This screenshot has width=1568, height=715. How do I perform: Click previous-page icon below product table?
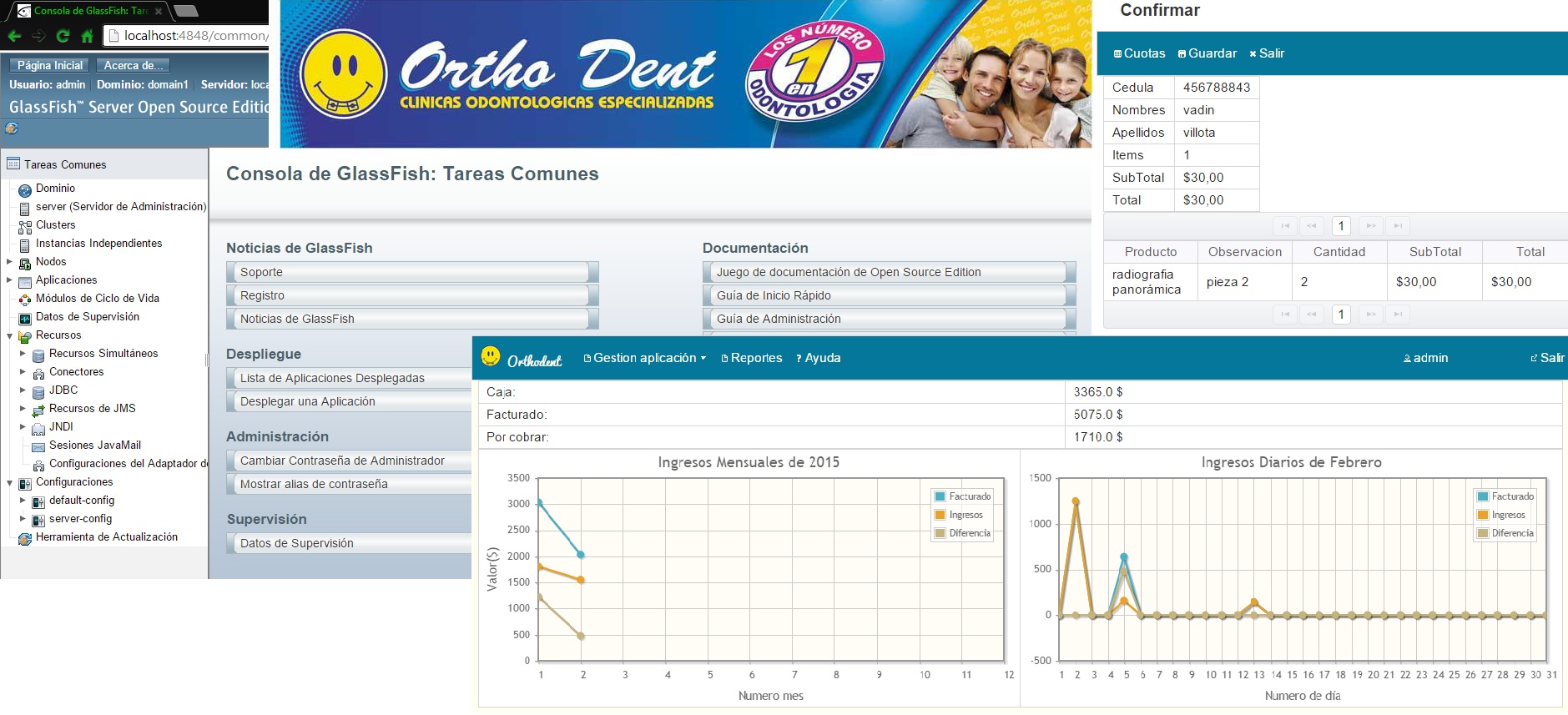pyautogui.click(x=1312, y=315)
